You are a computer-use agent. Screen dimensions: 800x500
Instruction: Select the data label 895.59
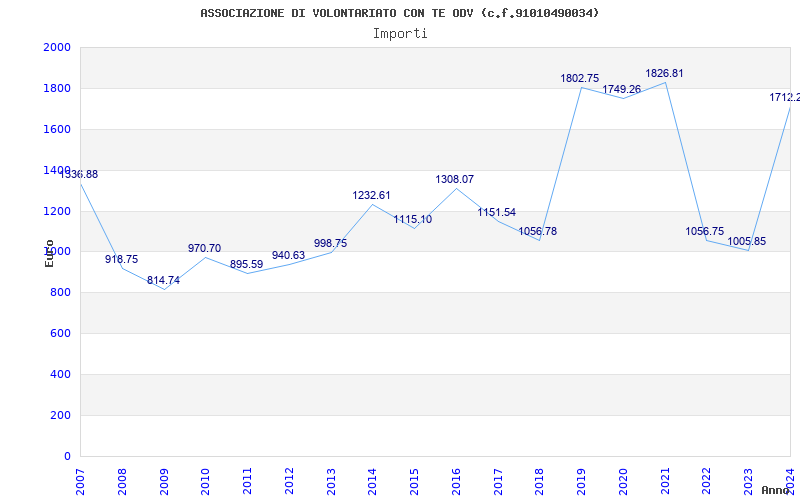point(246,264)
